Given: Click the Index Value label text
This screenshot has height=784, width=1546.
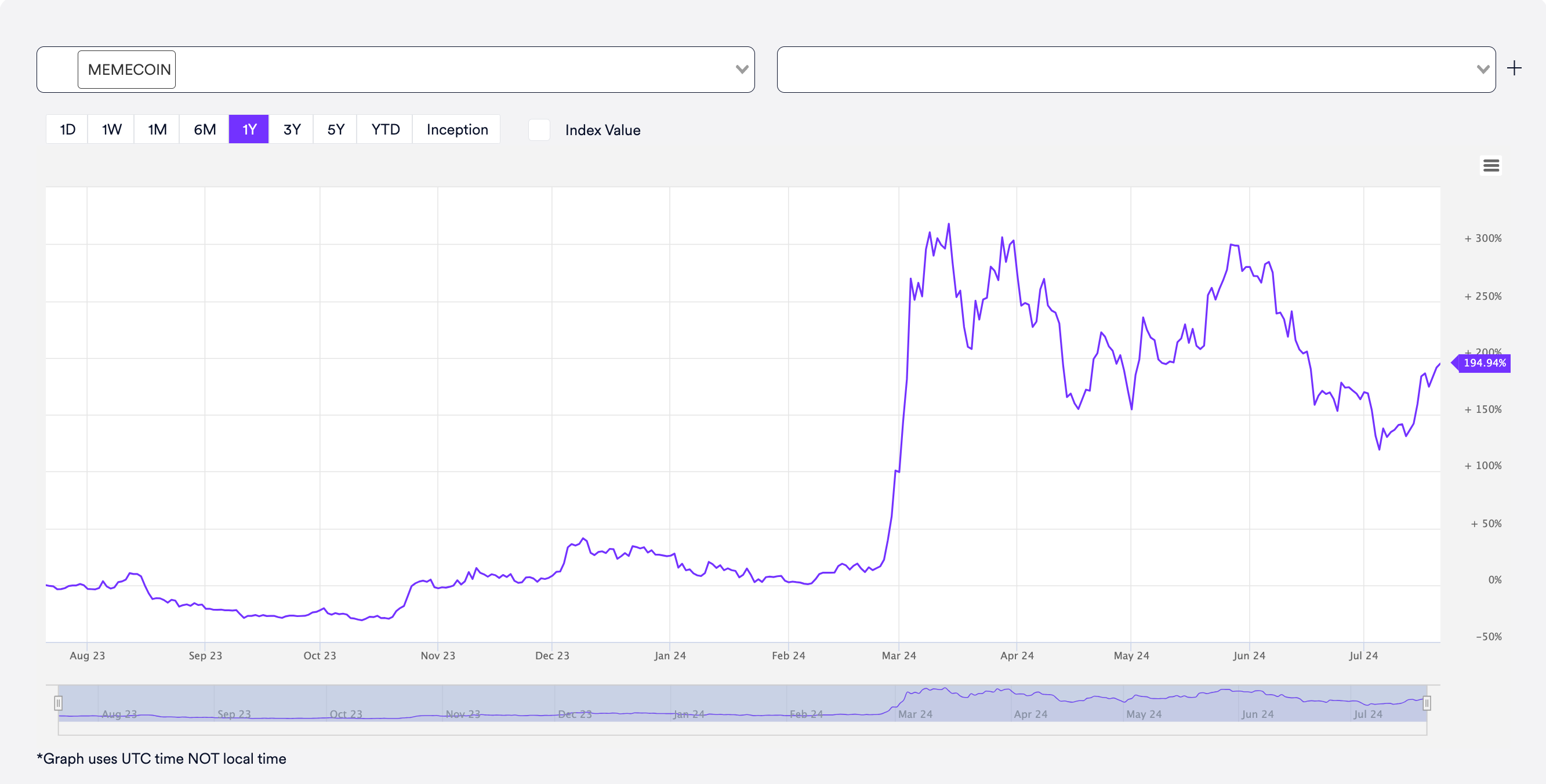Looking at the screenshot, I should pyautogui.click(x=602, y=130).
